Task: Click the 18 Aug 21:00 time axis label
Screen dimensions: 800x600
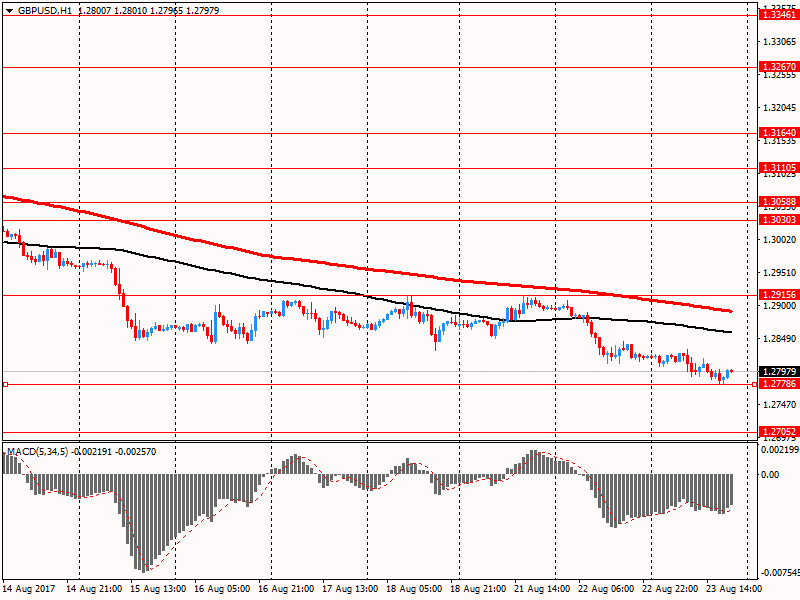Action: point(479,589)
